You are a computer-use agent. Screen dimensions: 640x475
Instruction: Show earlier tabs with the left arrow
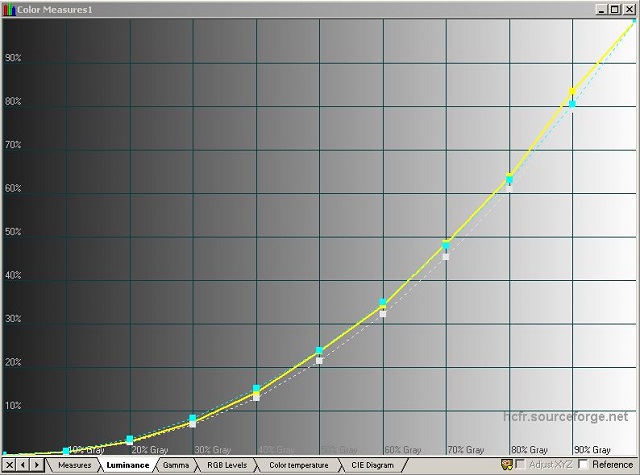click(23, 465)
